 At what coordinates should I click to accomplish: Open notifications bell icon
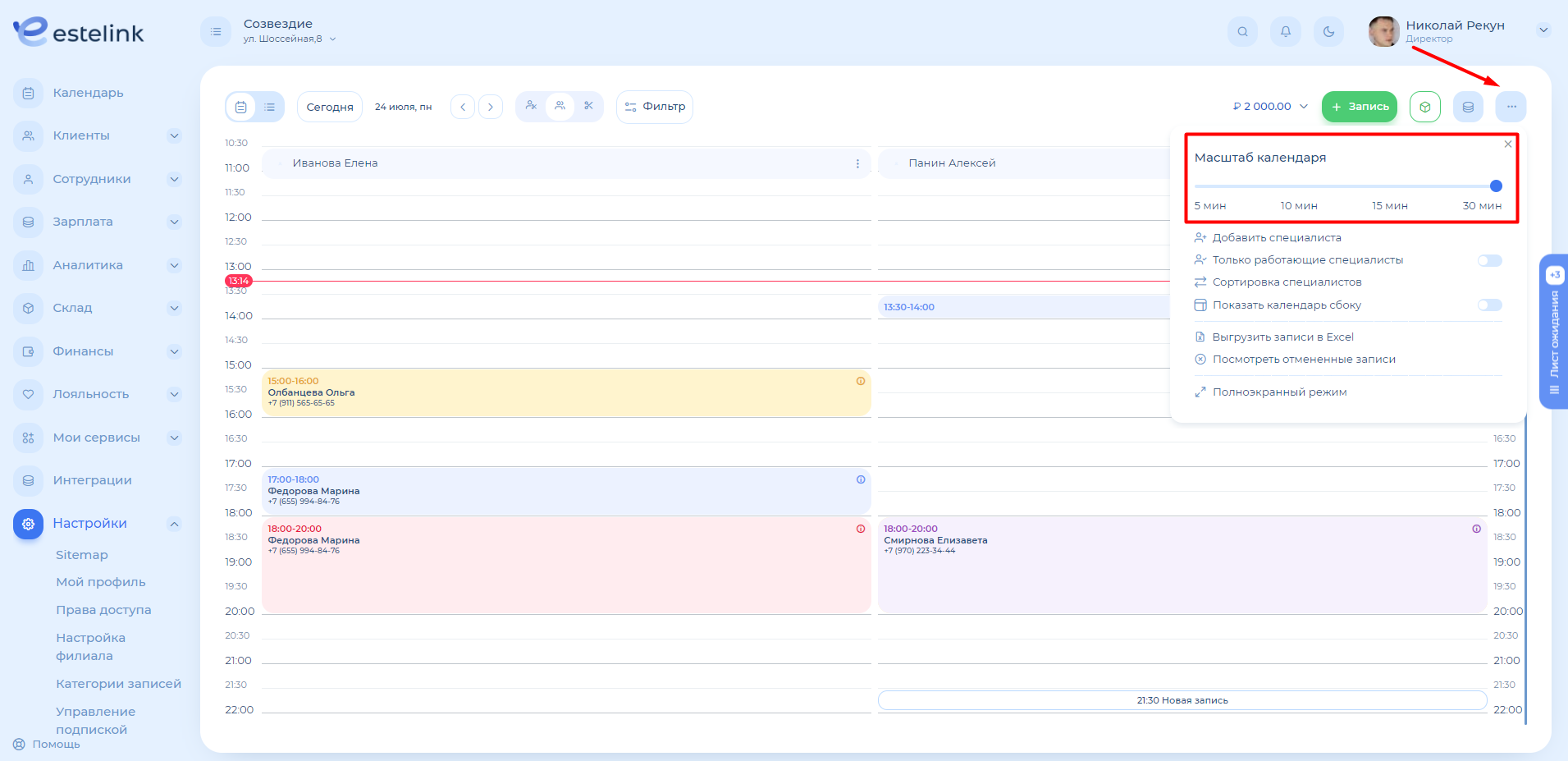[1285, 32]
